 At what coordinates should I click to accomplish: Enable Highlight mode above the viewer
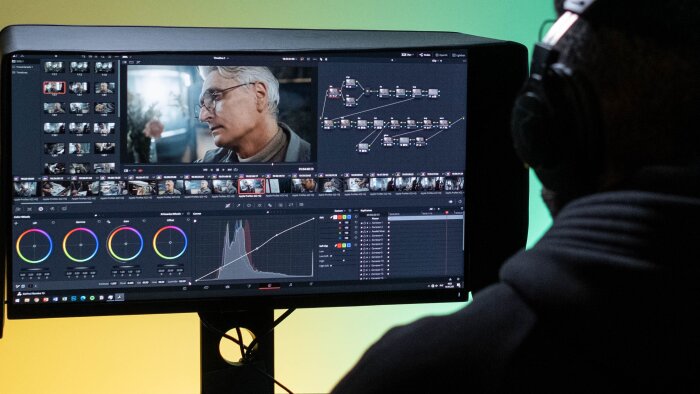coord(138,62)
